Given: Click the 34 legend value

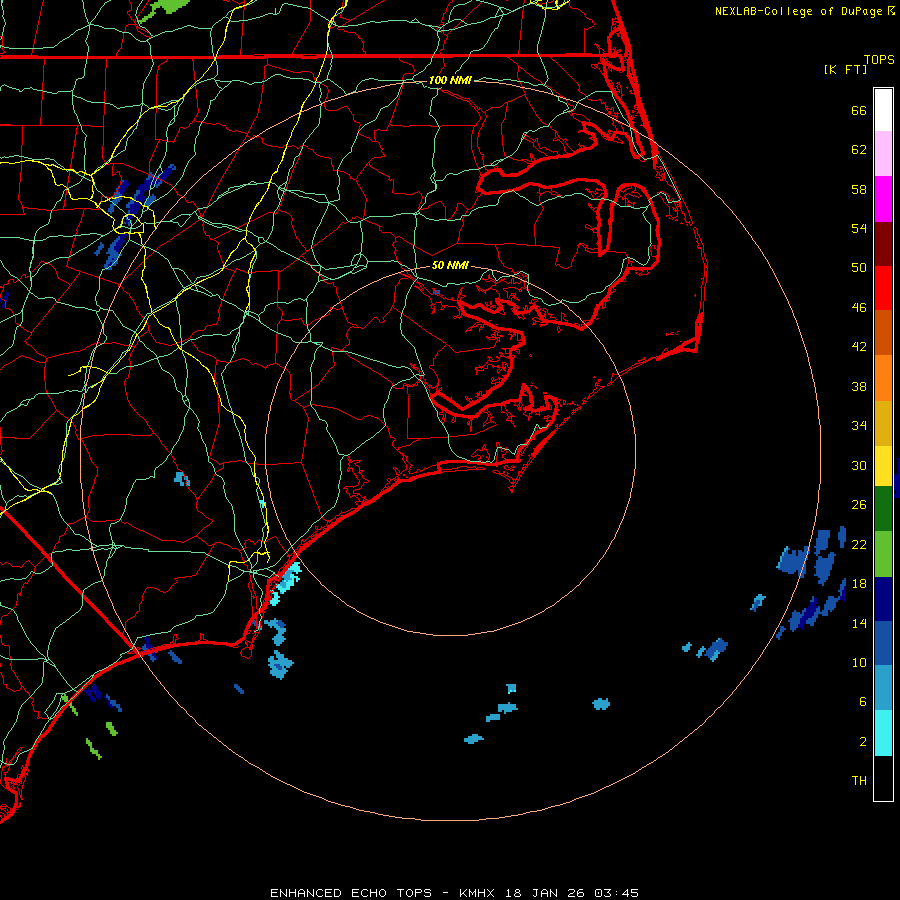Looking at the screenshot, I should [859, 426].
